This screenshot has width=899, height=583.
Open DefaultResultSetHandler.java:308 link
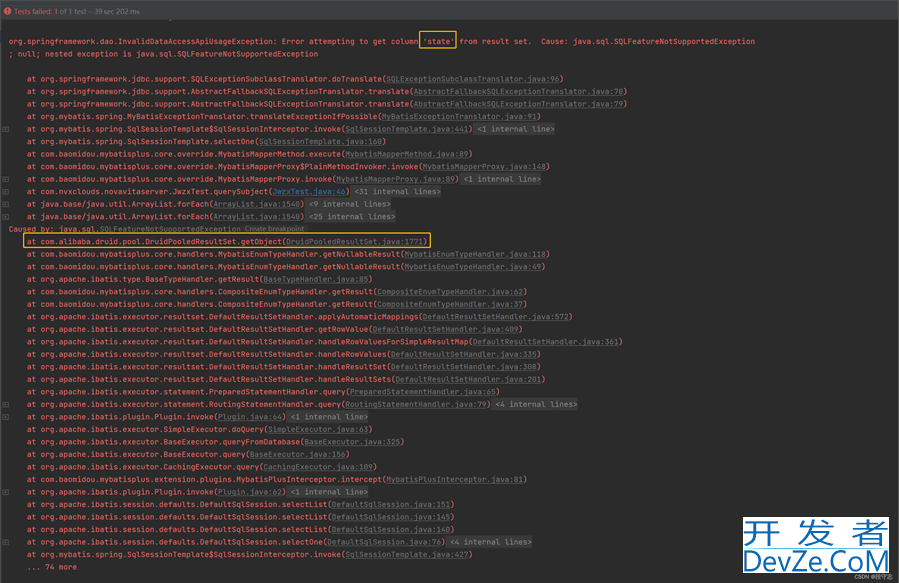coord(464,367)
